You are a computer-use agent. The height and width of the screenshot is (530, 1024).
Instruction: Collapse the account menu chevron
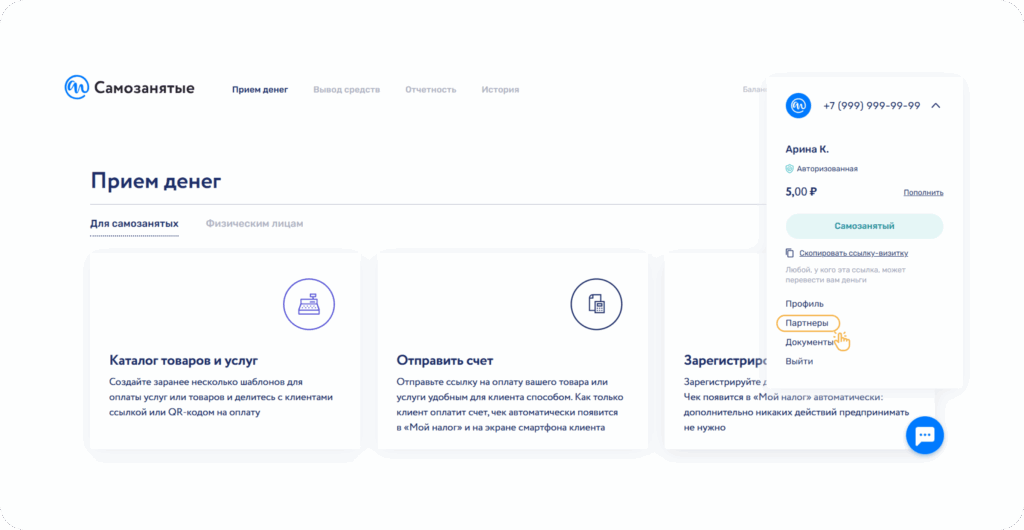(x=935, y=105)
